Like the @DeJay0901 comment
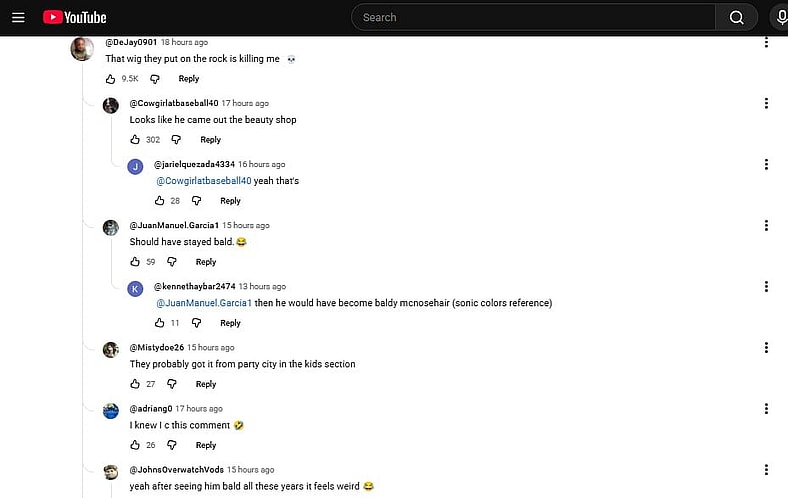The height and width of the screenshot is (498, 788). pos(111,79)
